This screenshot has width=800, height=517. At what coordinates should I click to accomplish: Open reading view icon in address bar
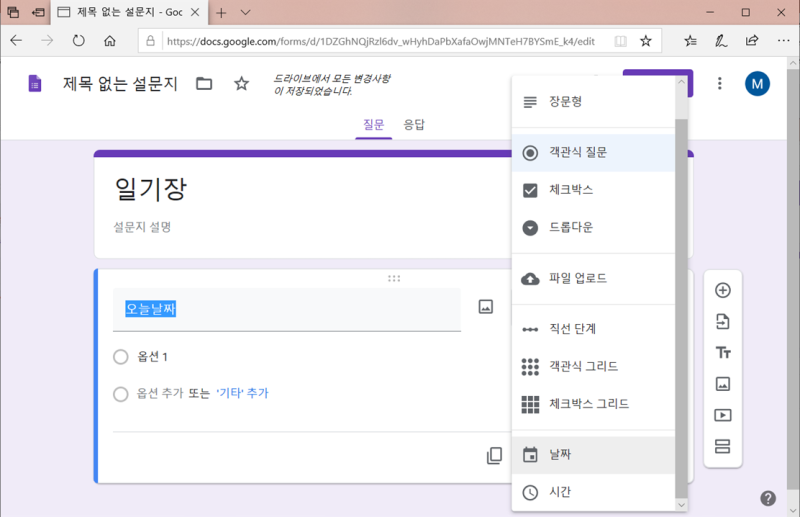(620, 41)
